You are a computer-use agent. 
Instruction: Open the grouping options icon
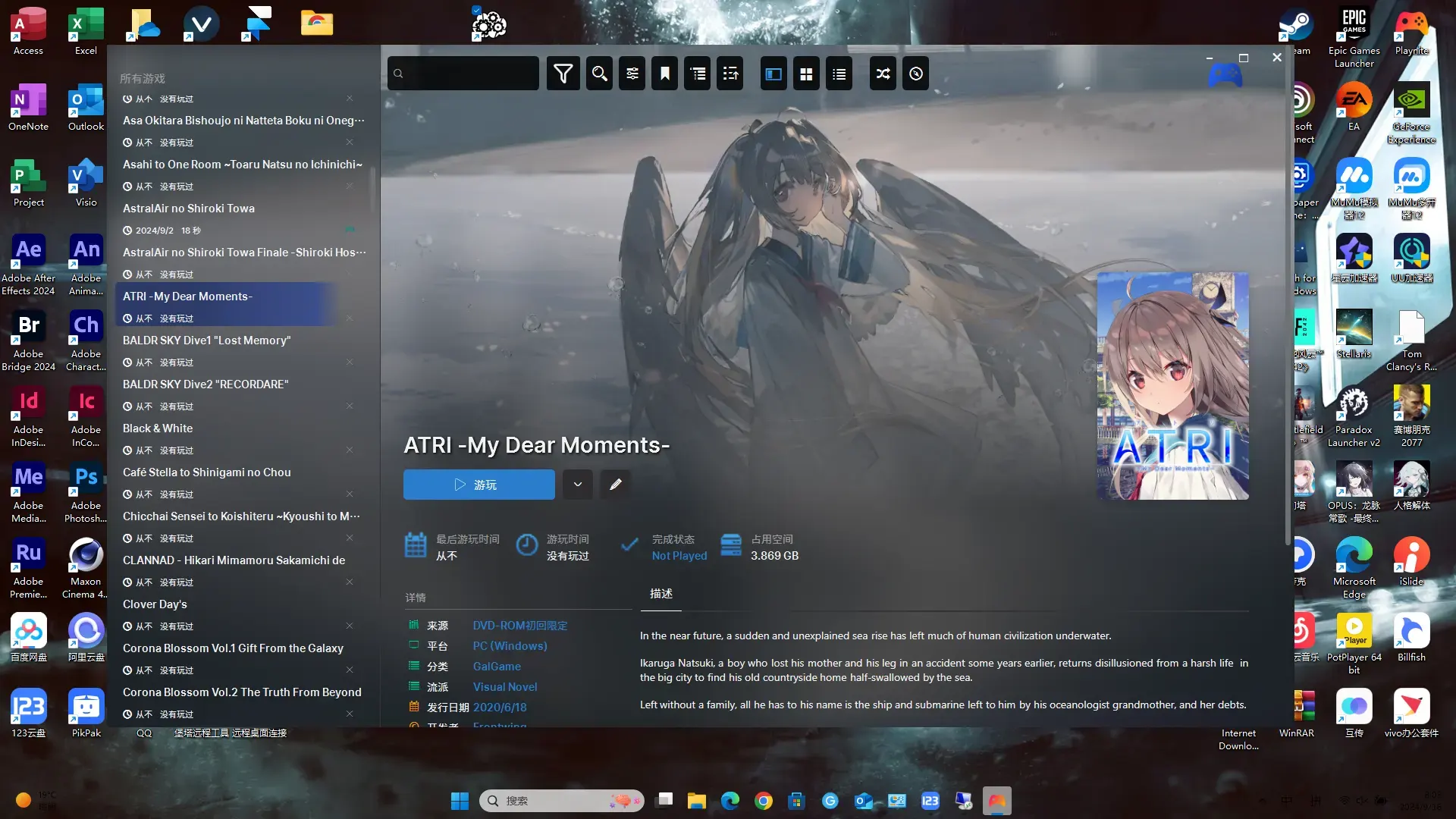[x=698, y=74]
